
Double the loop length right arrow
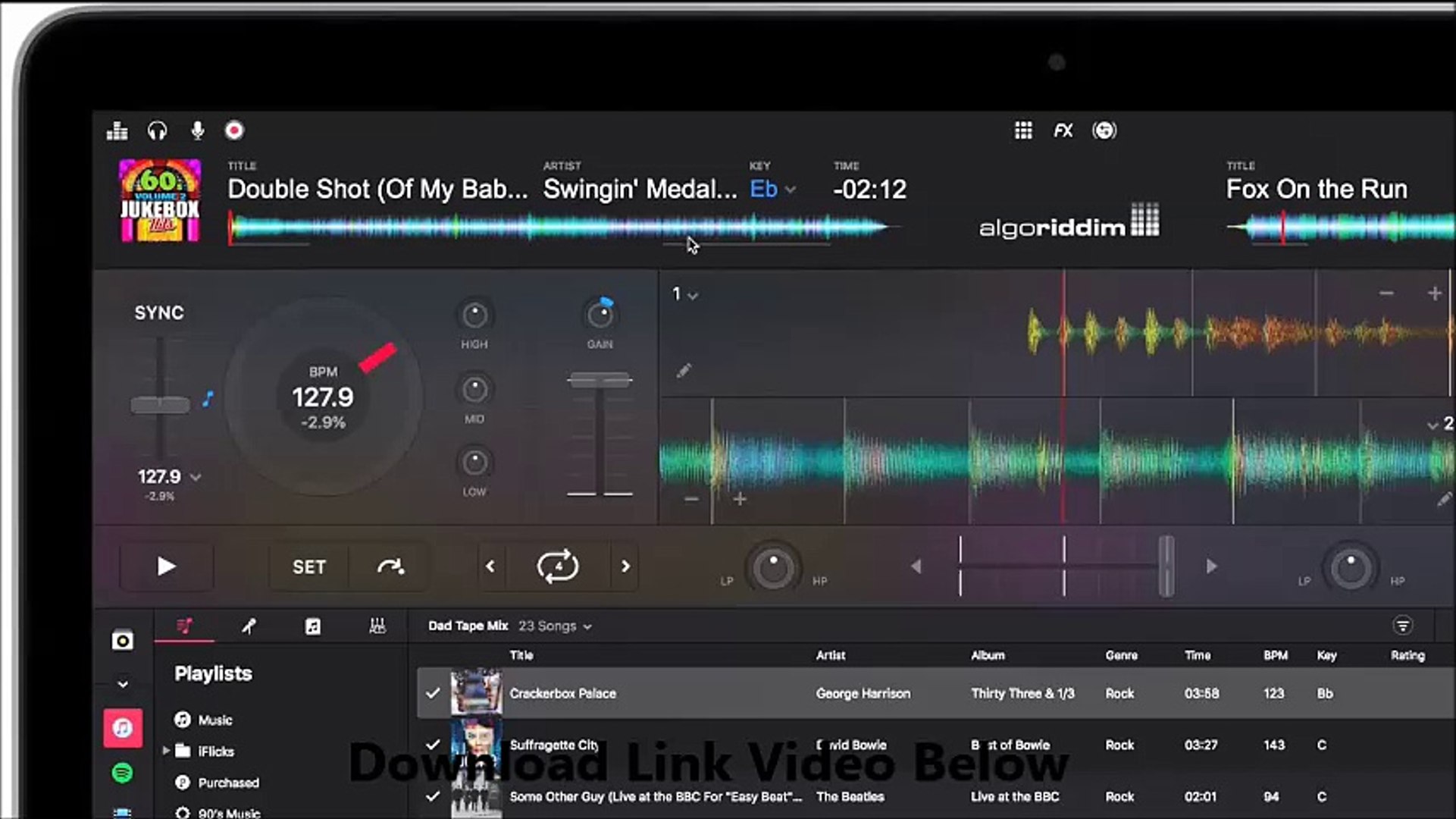(x=625, y=566)
